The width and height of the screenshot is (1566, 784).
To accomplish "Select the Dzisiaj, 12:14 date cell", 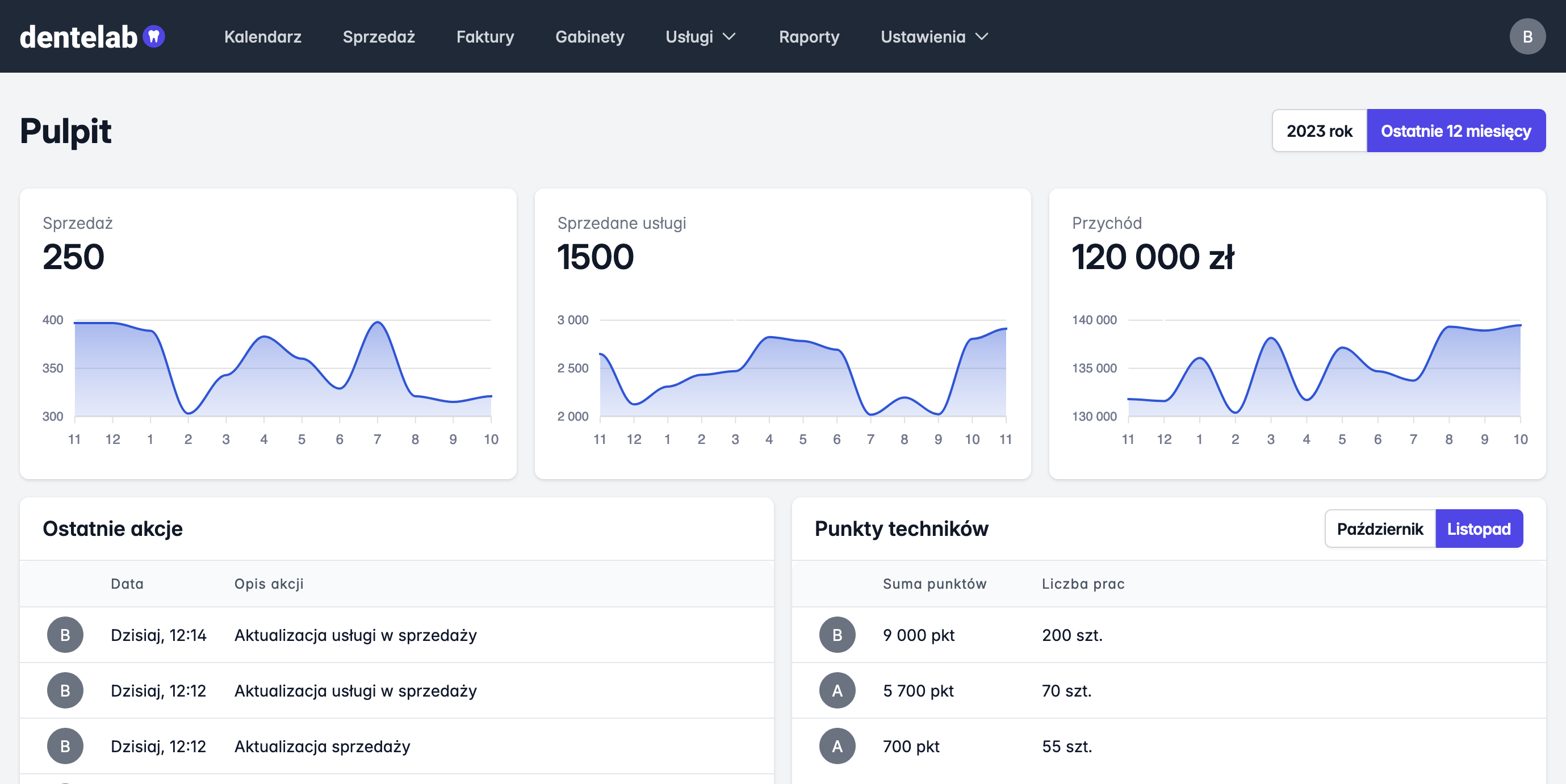I will 158,635.
